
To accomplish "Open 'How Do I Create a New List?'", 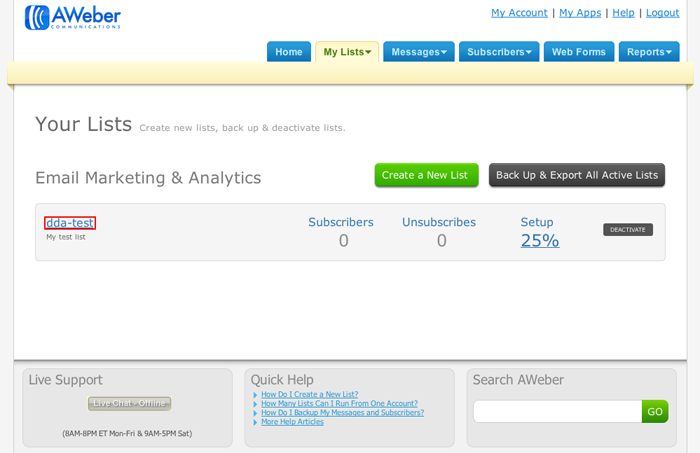I will pos(309,395).
